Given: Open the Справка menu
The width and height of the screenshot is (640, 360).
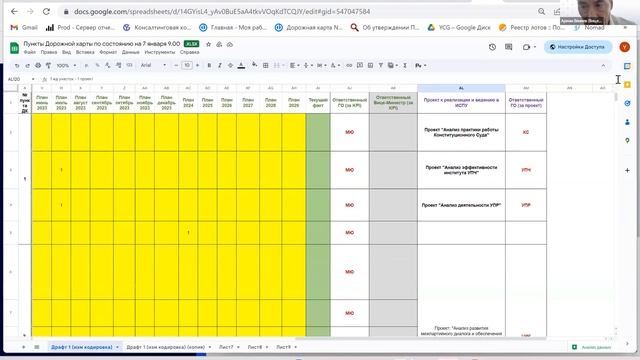Looking at the screenshot, I should click(x=189, y=52).
